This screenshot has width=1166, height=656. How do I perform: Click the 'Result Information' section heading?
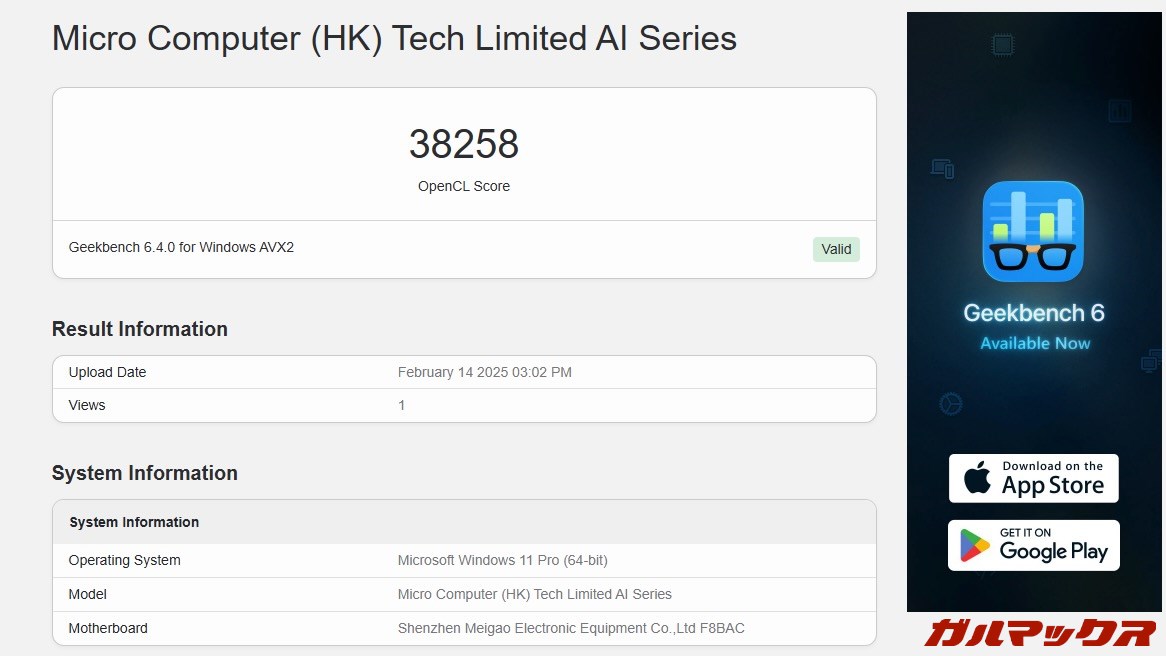point(140,329)
